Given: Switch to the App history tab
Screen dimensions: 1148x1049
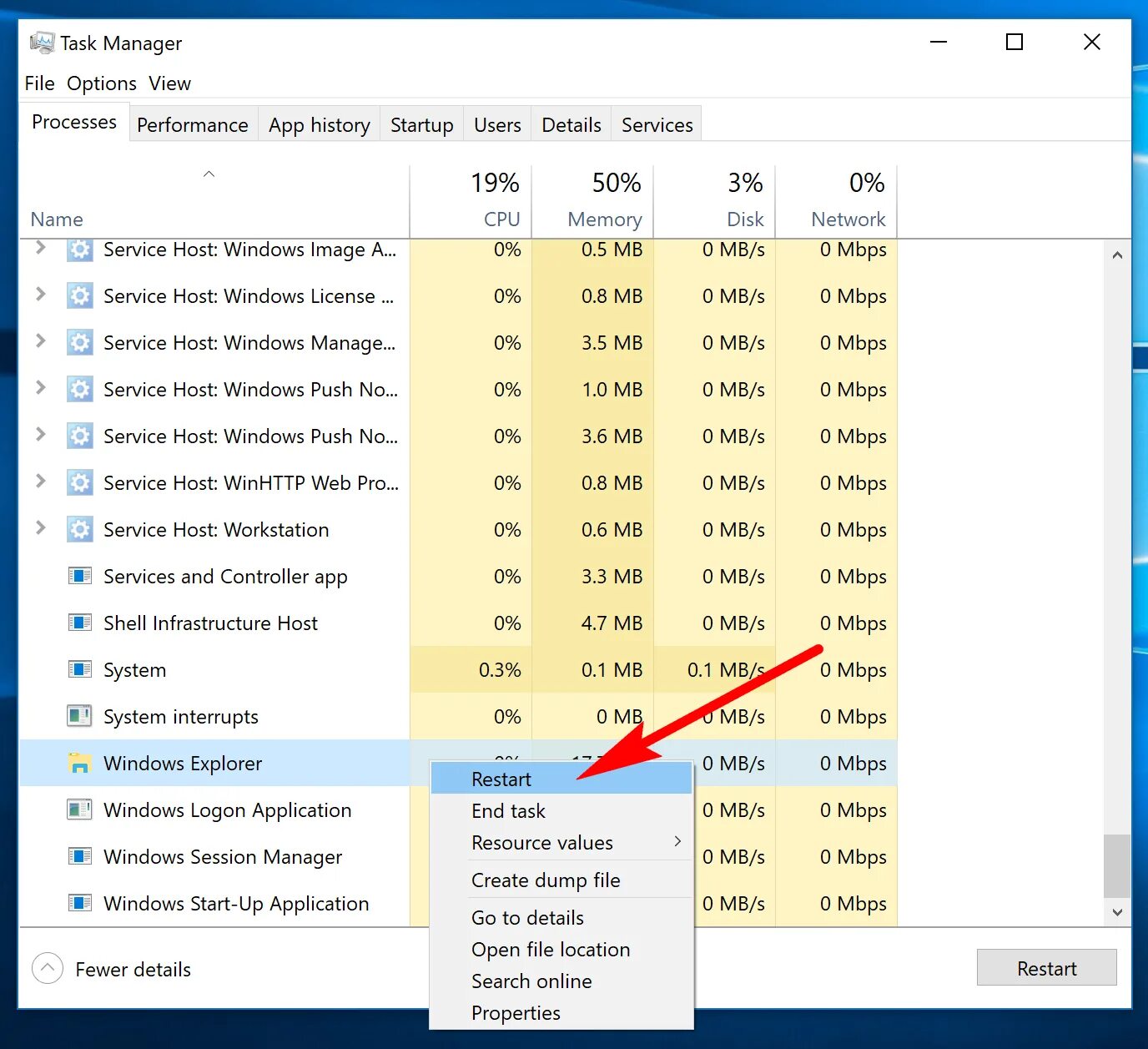Looking at the screenshot, I should coord(320,124).
